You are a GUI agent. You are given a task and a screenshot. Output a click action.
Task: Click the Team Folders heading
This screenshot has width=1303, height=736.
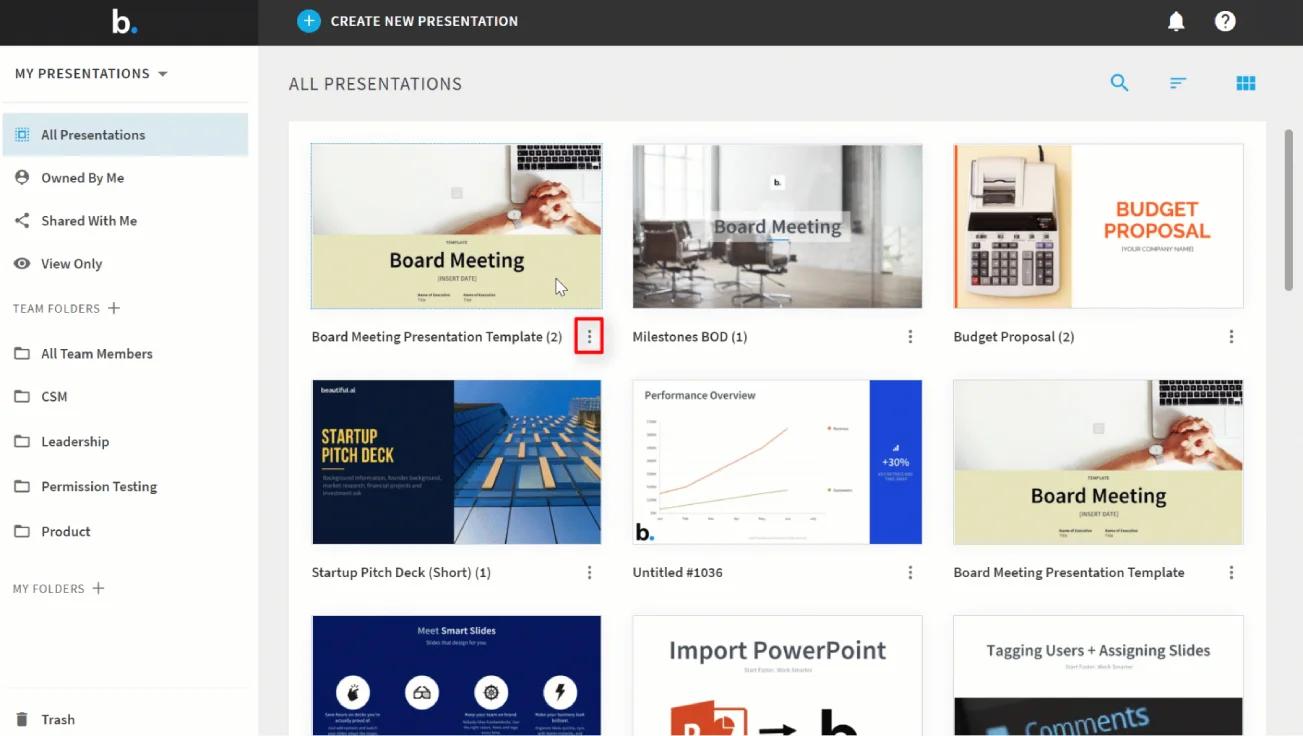click(56, 309)
